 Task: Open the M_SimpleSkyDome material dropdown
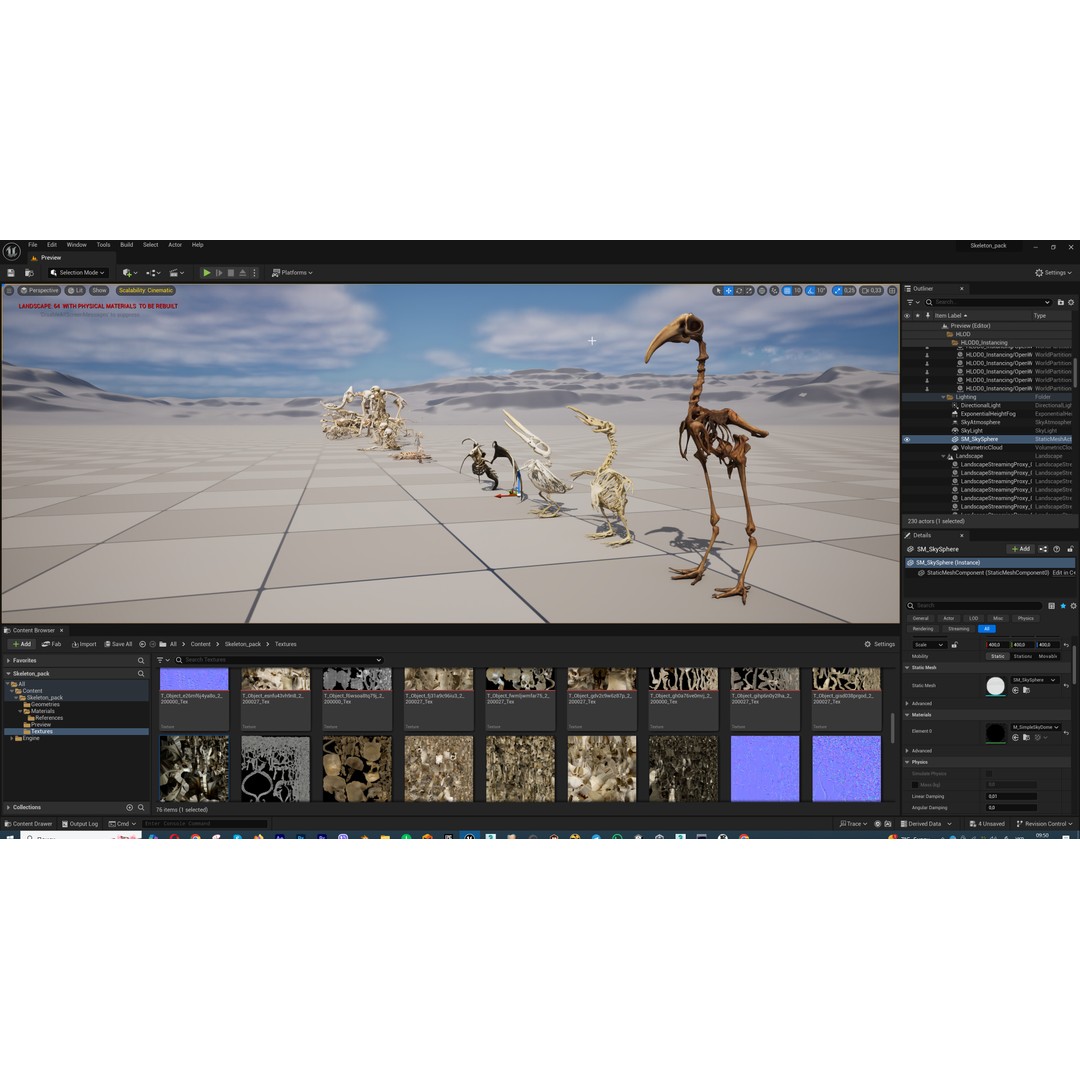point(1035,727)
